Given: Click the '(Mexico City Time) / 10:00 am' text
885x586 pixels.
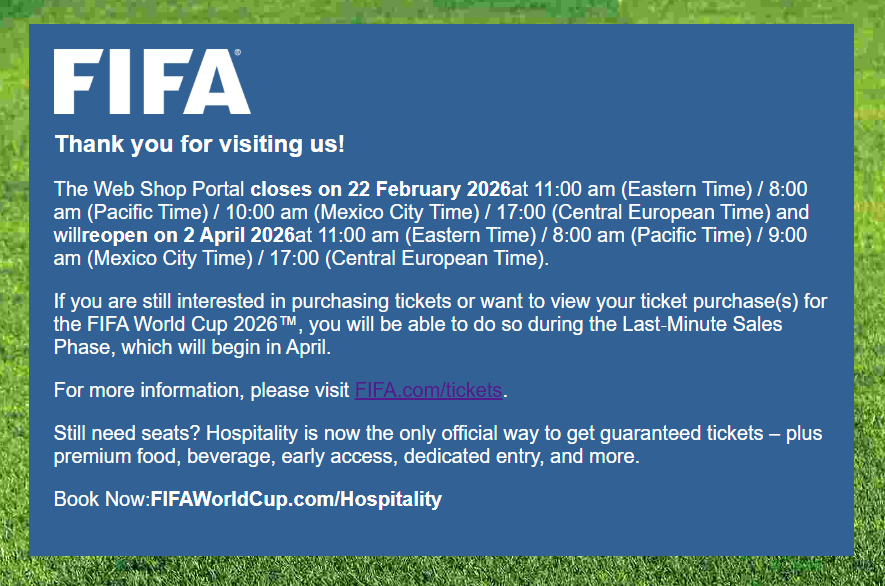Looking at the screenshot, I should [x=210, y=213].
